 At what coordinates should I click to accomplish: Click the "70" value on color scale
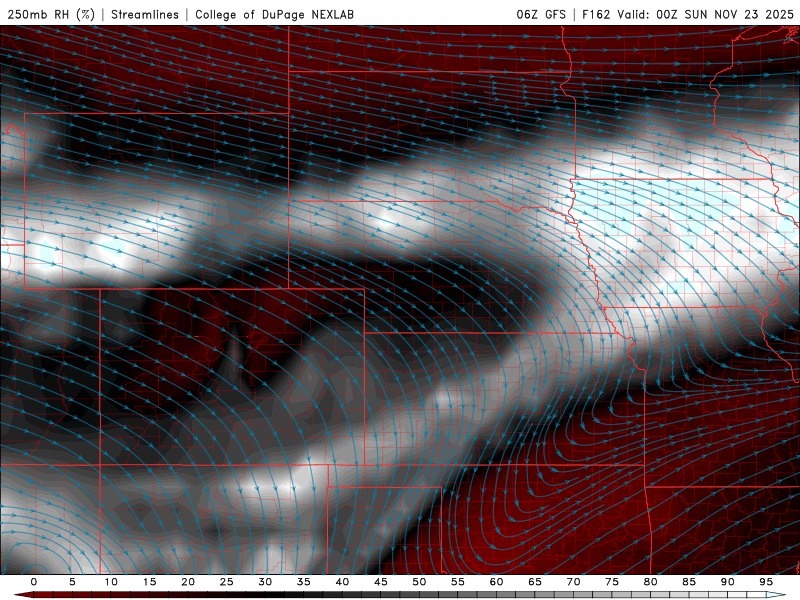click(x=573, y=582)
